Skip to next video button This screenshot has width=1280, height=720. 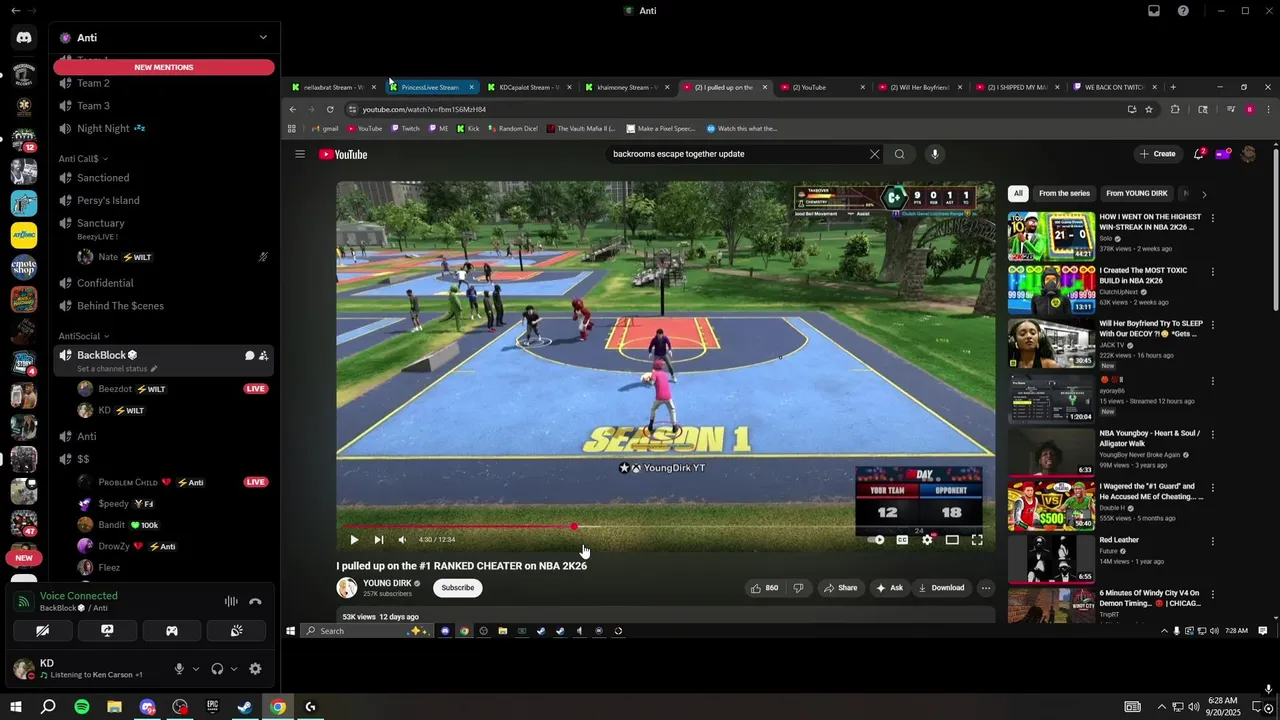tap(379, 539)
